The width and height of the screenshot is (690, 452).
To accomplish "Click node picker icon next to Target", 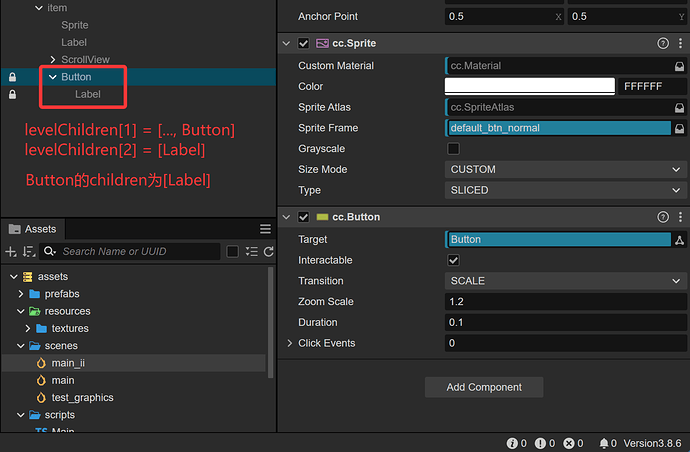I will (679, 240).
